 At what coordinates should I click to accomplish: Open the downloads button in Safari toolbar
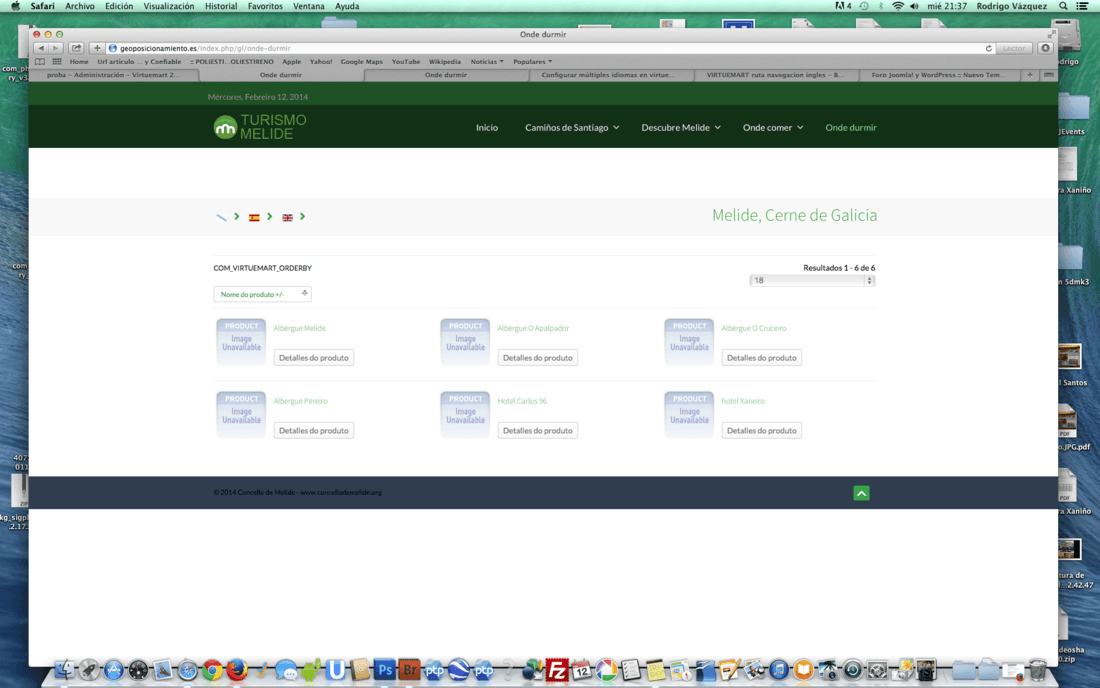pos(1045,48)
